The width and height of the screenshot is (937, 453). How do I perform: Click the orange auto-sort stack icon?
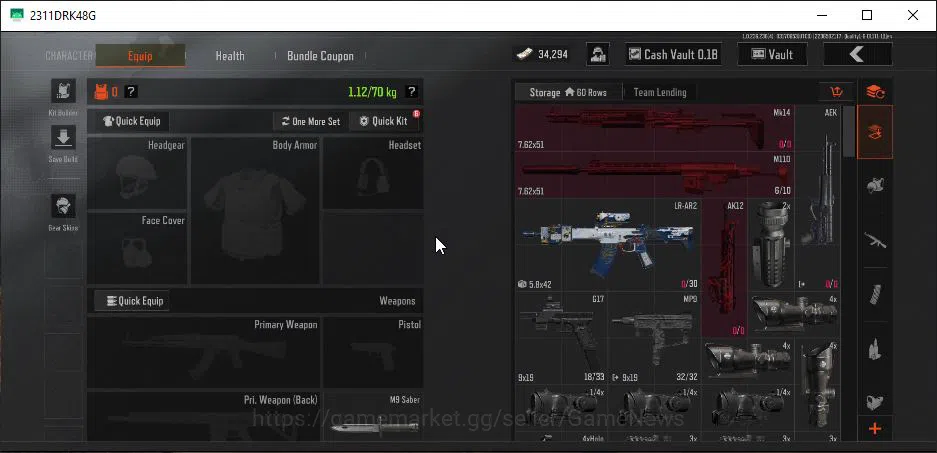(x=875, y=91)
